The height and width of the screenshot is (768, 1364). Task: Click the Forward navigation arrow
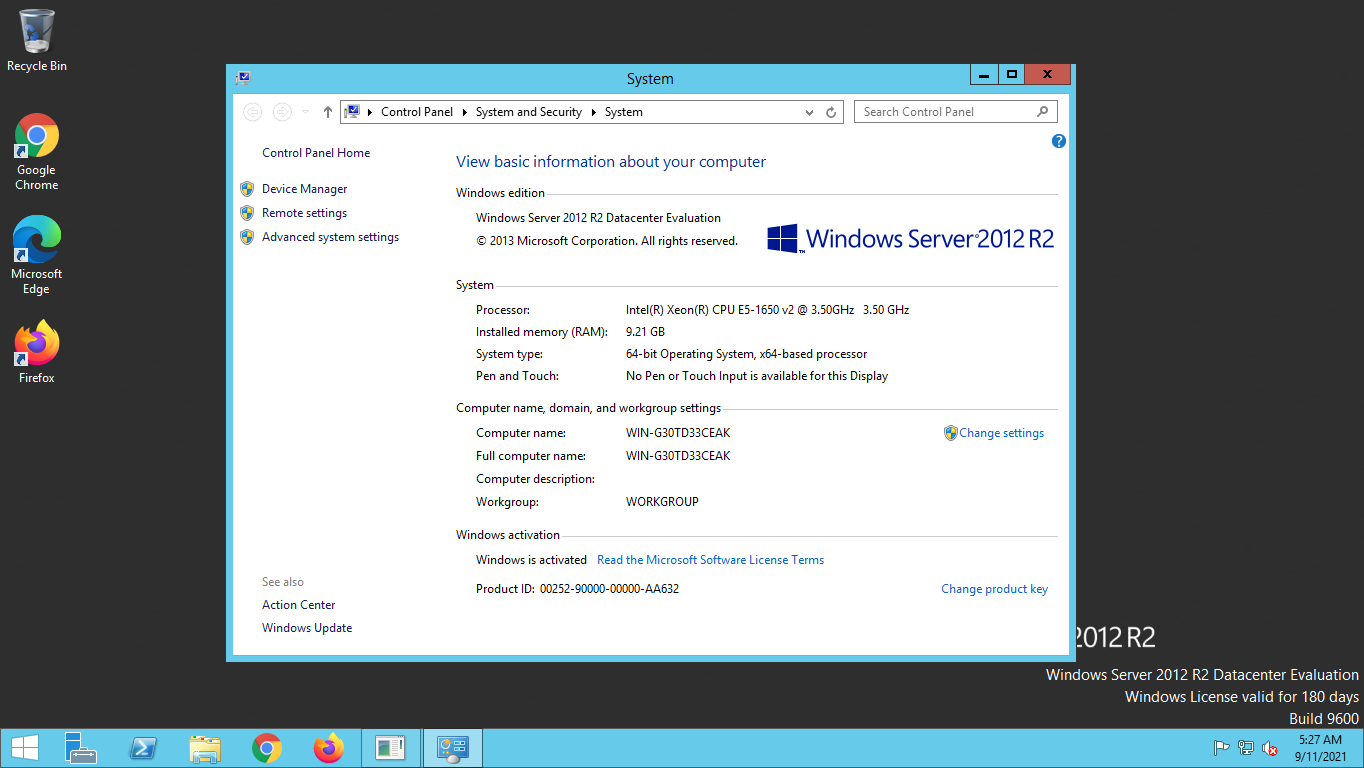(x=282, y=112)
